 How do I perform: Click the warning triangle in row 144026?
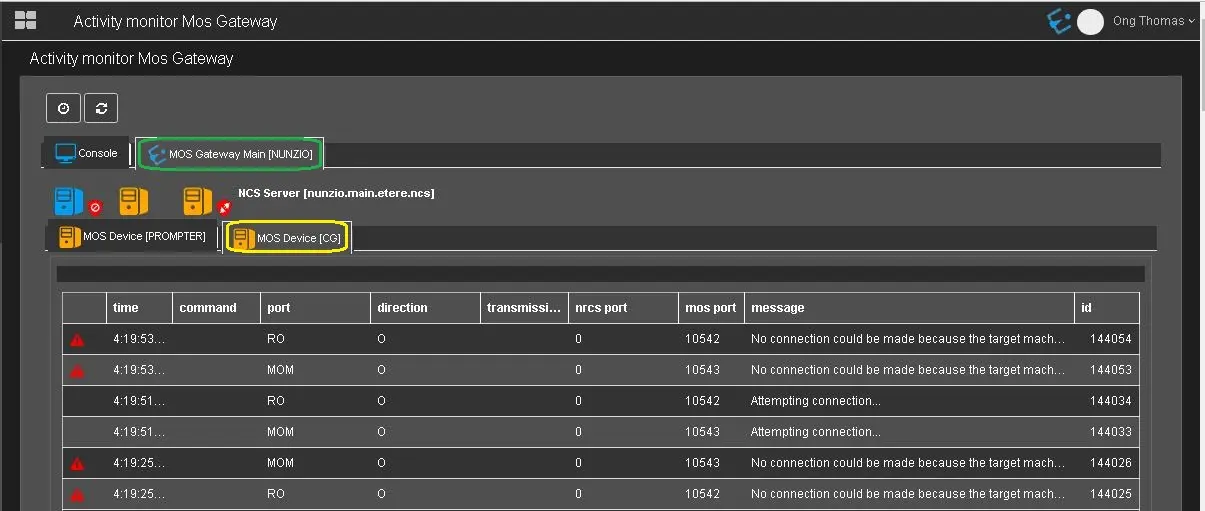(77, 464)
